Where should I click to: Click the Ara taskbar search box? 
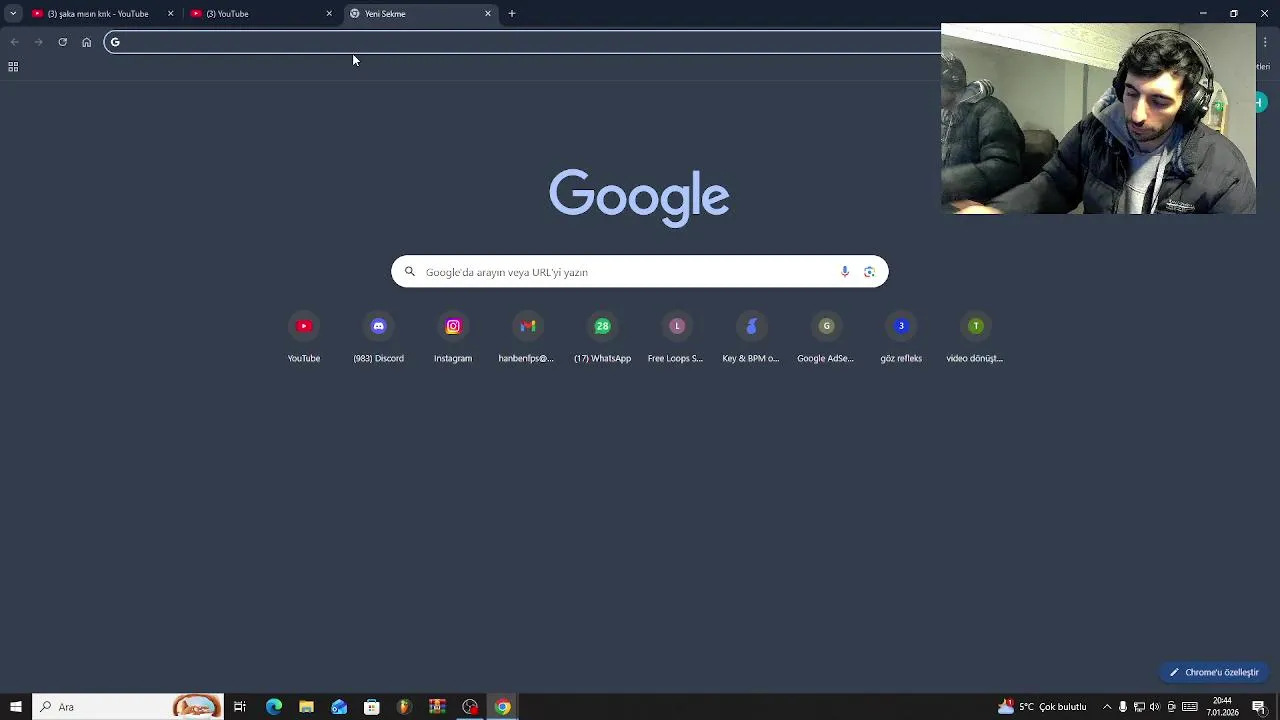[x=128, y=707]
